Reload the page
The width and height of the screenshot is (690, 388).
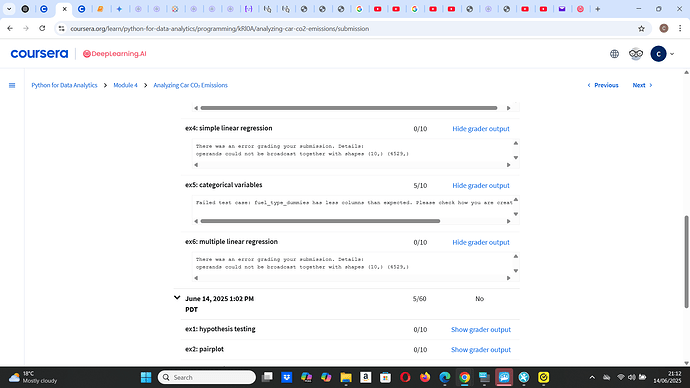(42, 28)
